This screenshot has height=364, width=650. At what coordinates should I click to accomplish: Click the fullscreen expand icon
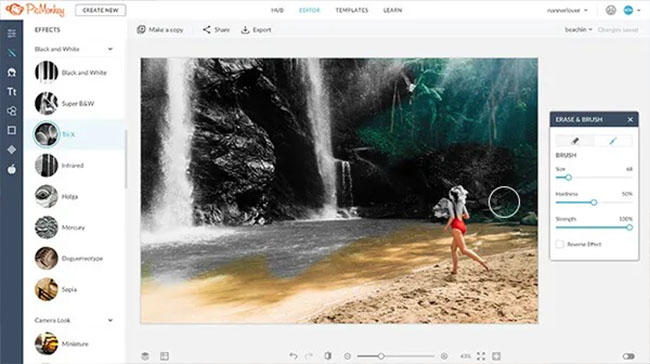coord(481,356)
